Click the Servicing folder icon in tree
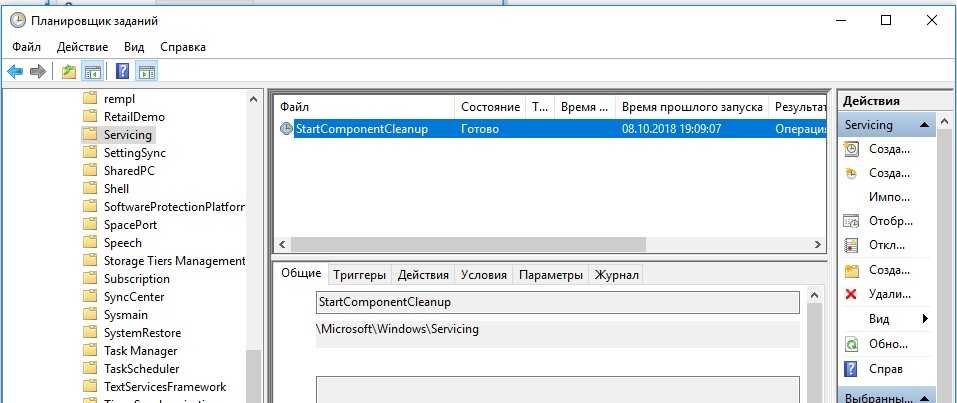Screen dimensions: 957x403 point(90,134)
